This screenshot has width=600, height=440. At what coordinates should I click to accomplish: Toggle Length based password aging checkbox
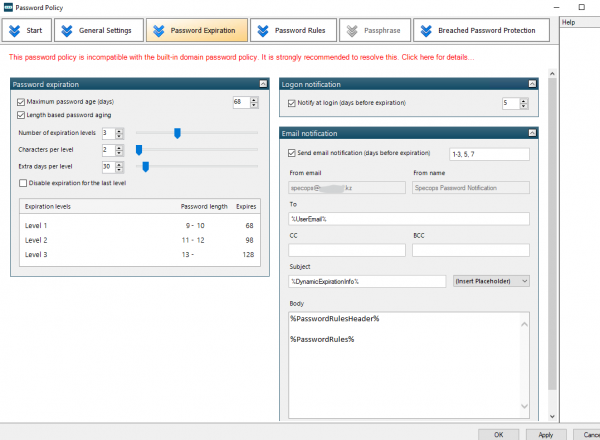click(22, 116)
